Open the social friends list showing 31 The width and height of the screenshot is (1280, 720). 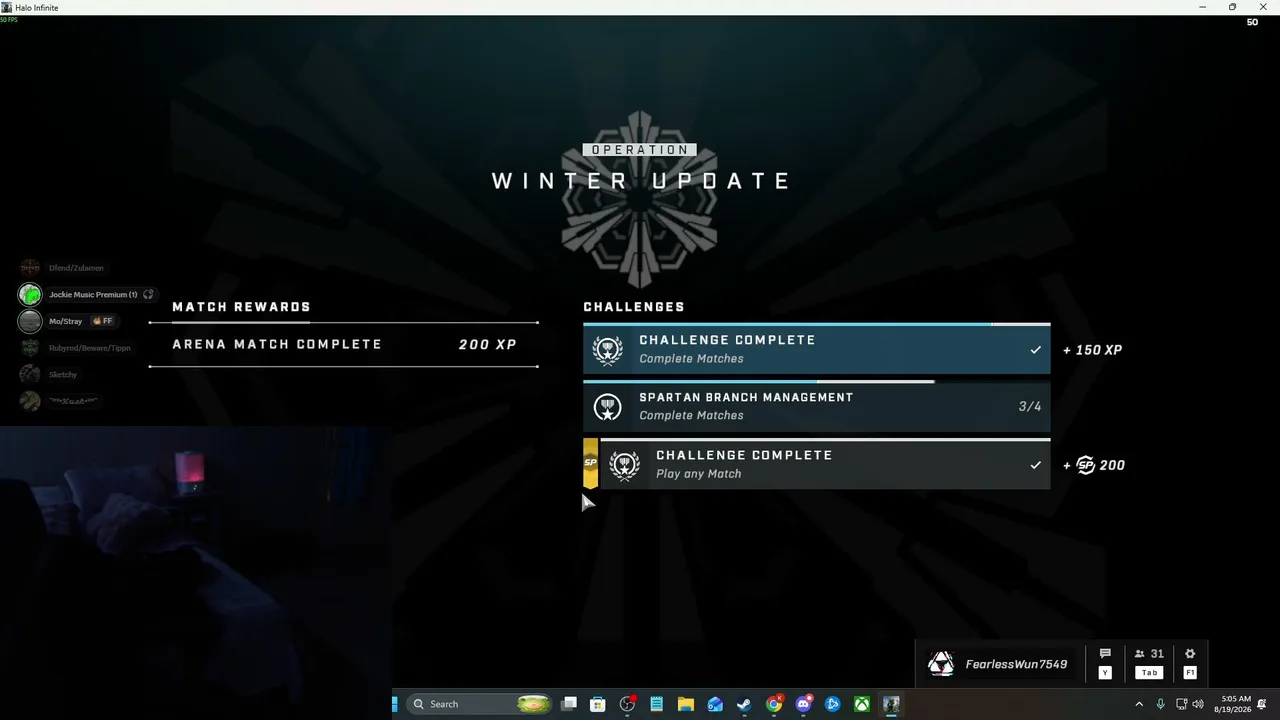tap(1149, 654)
